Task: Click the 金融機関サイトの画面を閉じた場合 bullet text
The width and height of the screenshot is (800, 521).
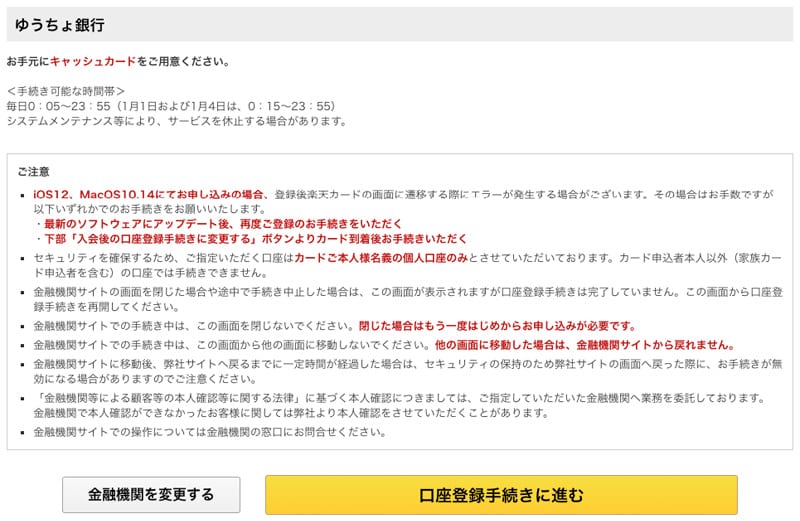Action: click(408, 299)
